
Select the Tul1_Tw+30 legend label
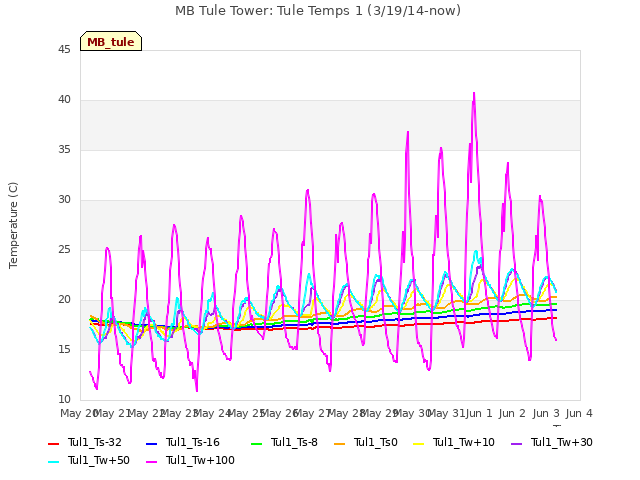[562, 442]
